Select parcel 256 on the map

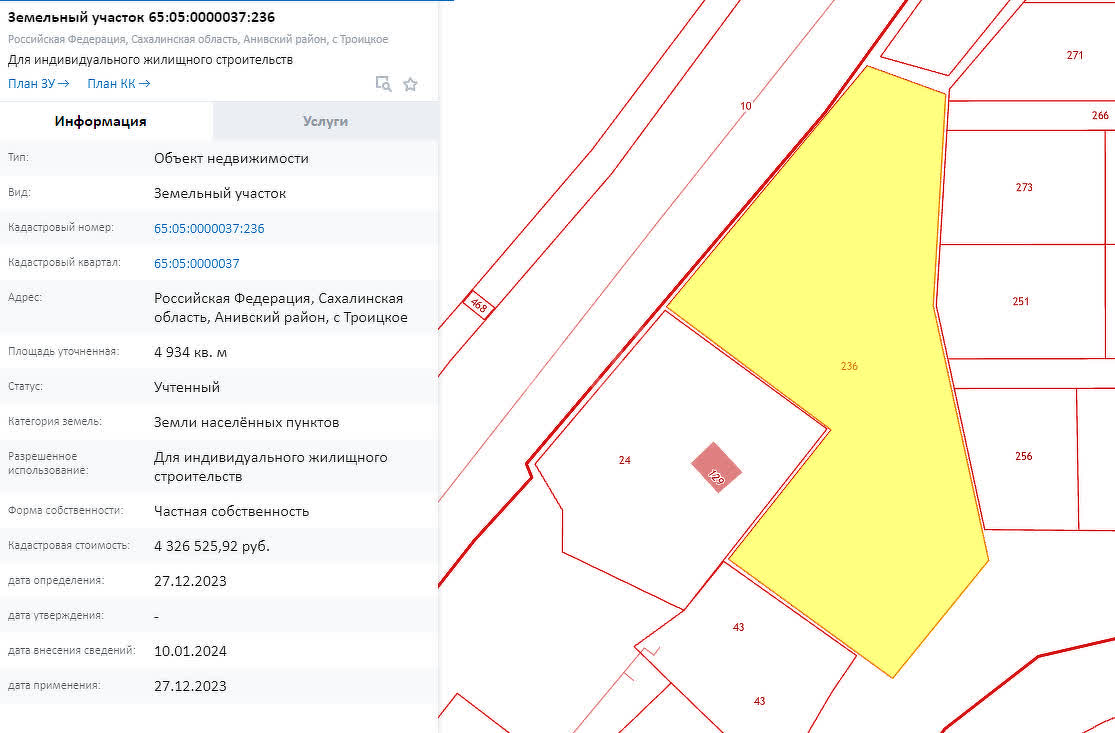tap(1023, 455)
